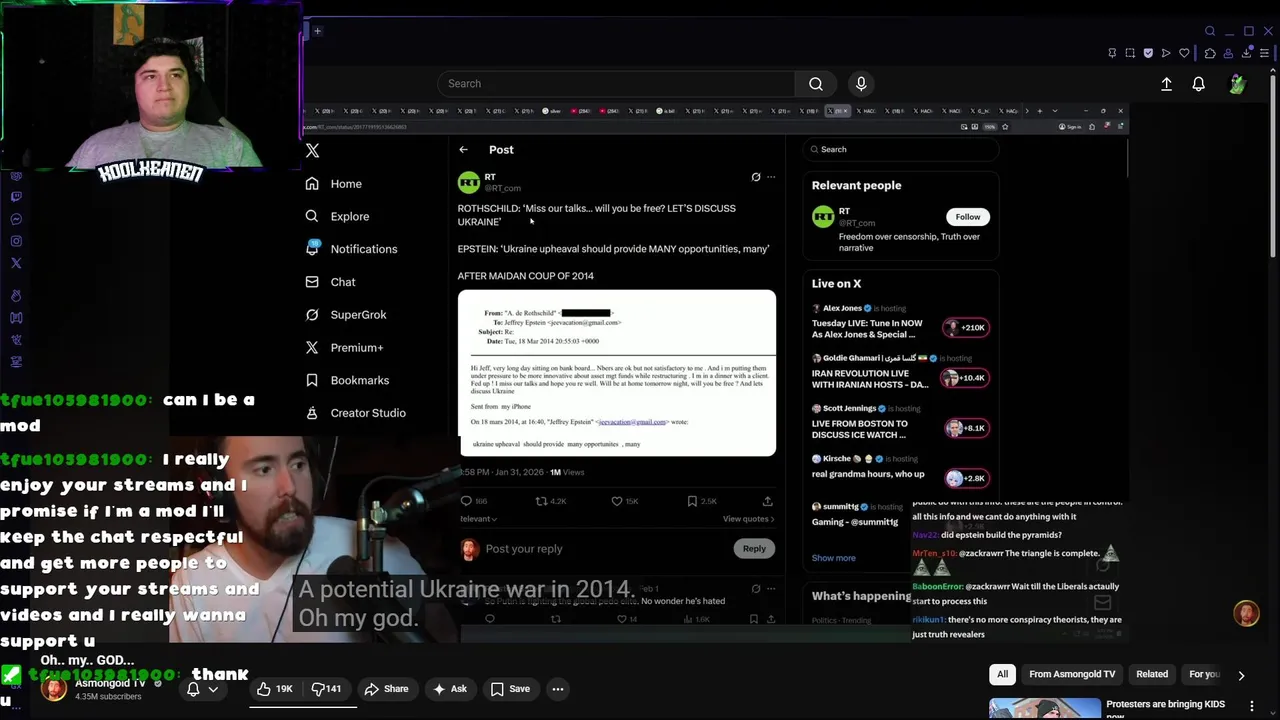Open Premium+ in X sidebar

345,348
